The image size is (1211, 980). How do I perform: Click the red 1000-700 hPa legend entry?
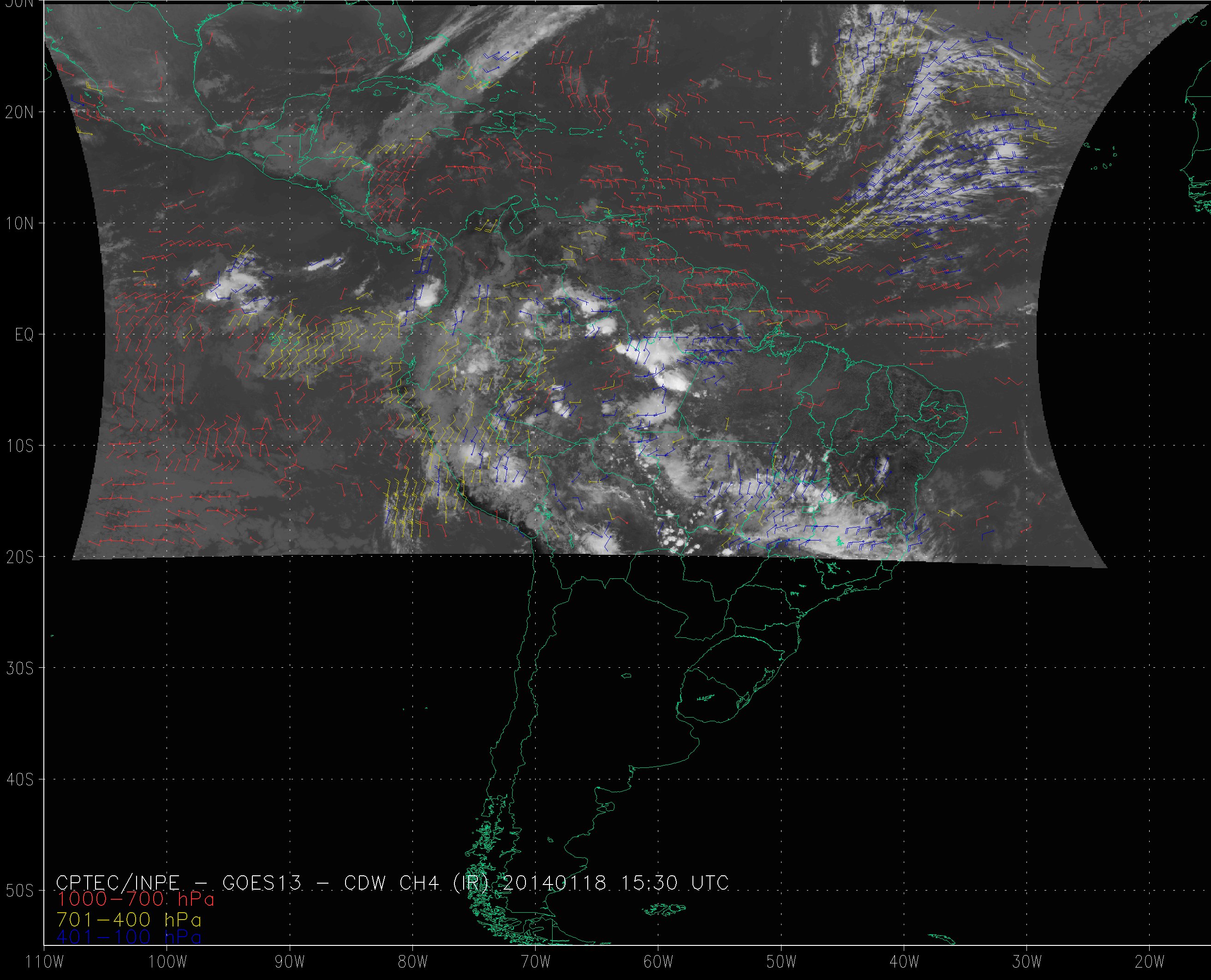tap(136, 899)
